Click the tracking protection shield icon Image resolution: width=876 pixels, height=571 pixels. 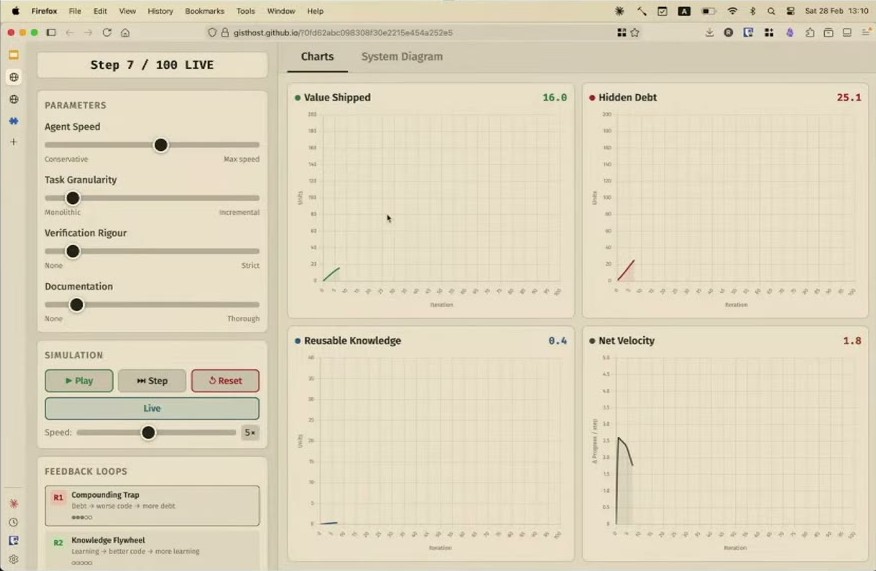212,32
